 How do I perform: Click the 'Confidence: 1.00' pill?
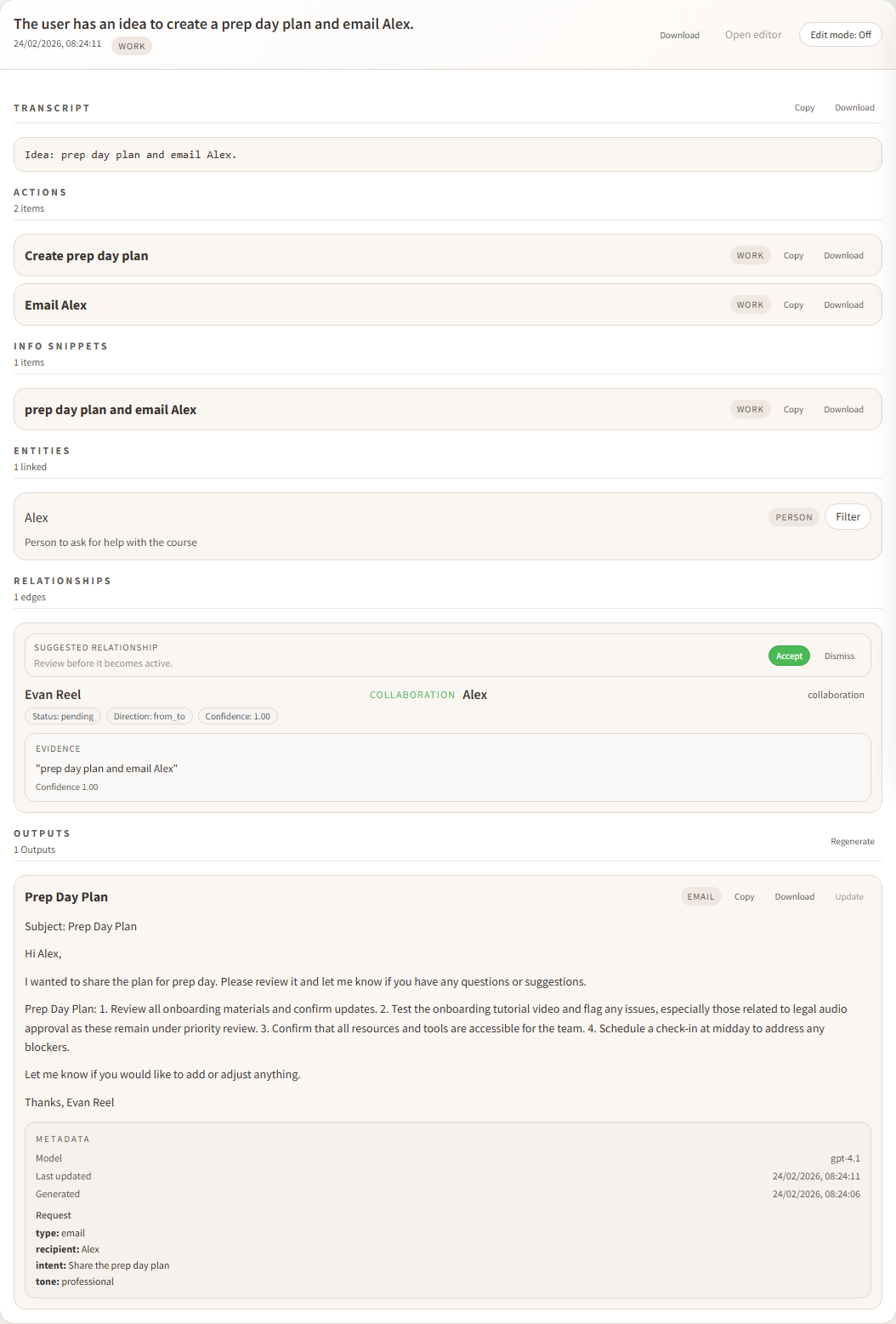237,715
